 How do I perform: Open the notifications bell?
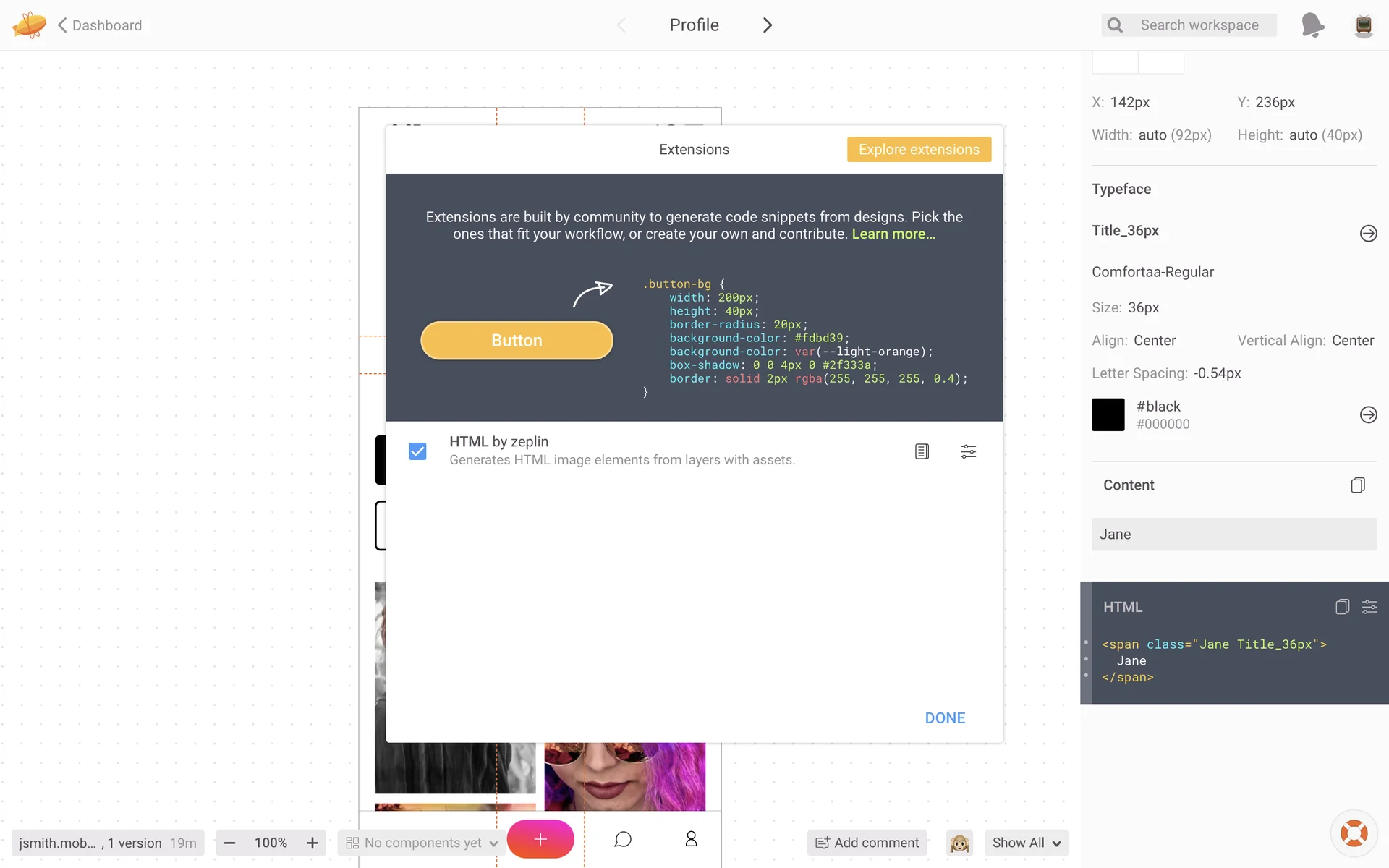1312,25
